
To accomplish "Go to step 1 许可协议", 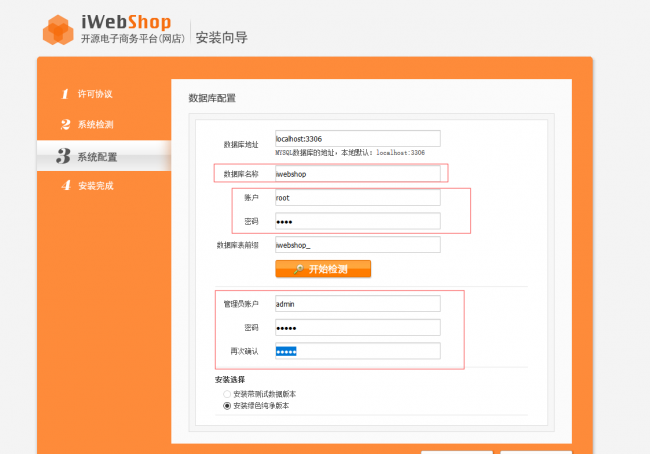I will (x=86, y=94).
